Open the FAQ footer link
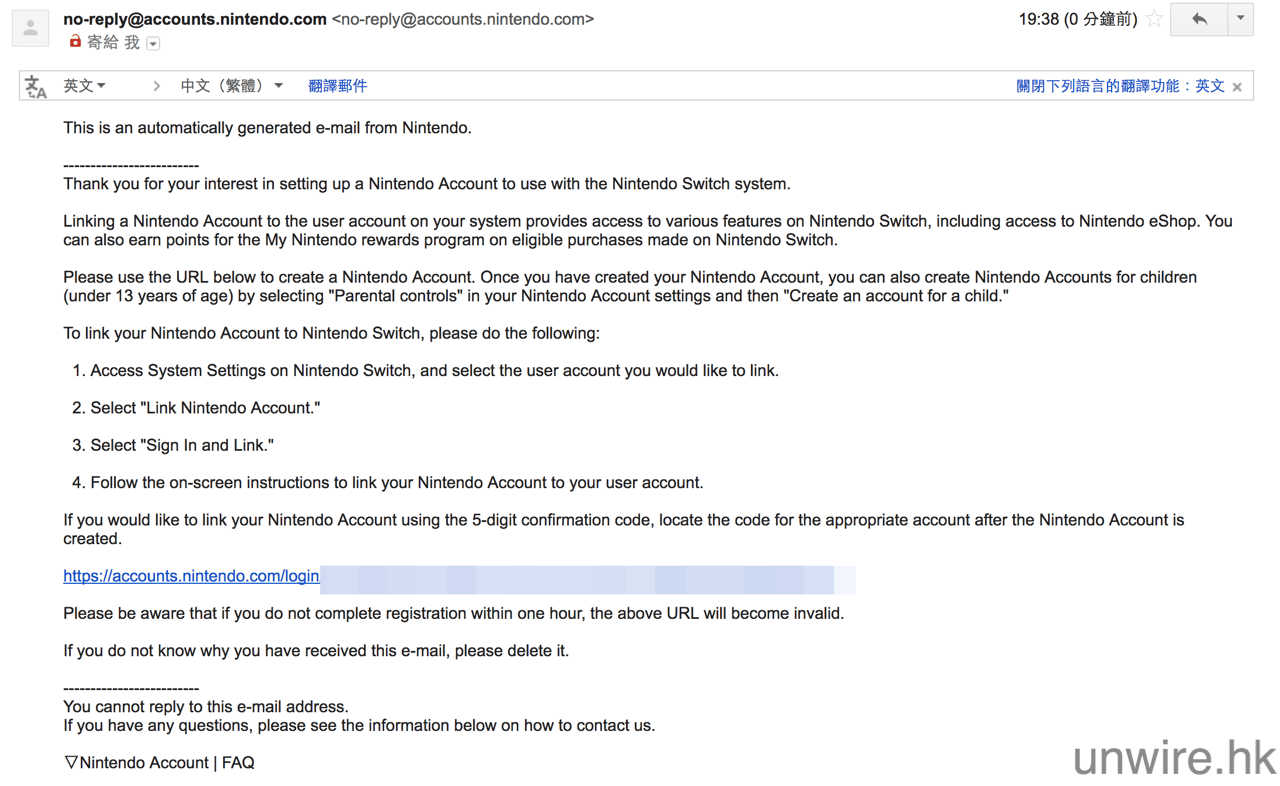 238,763
